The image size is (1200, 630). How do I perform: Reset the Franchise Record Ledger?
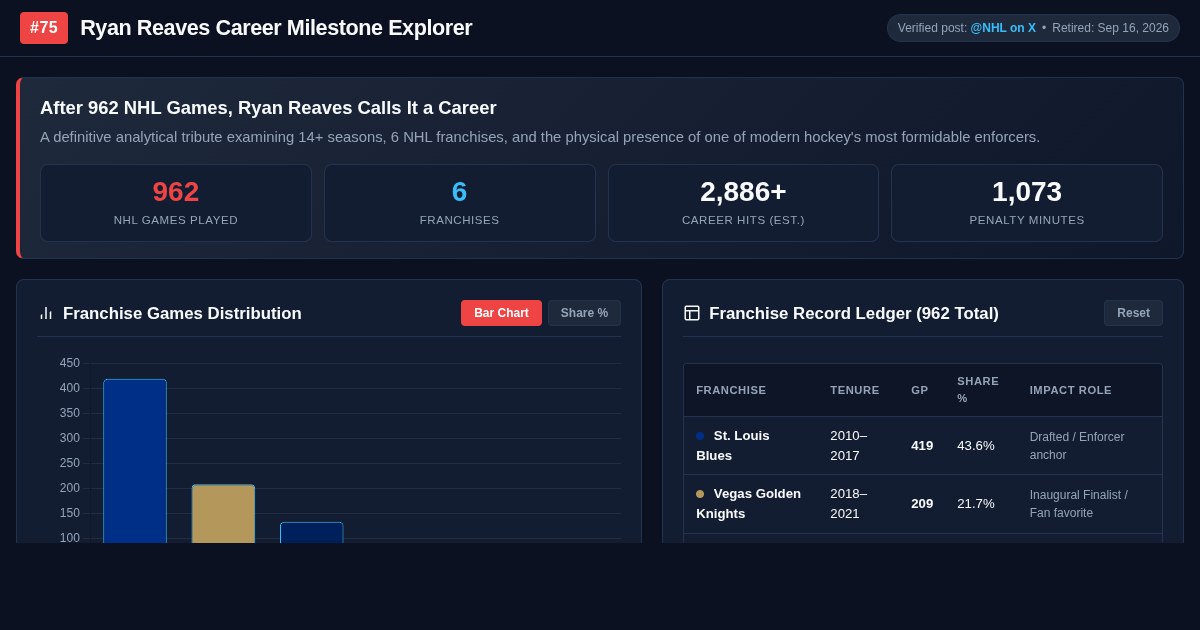(1133, 313)
